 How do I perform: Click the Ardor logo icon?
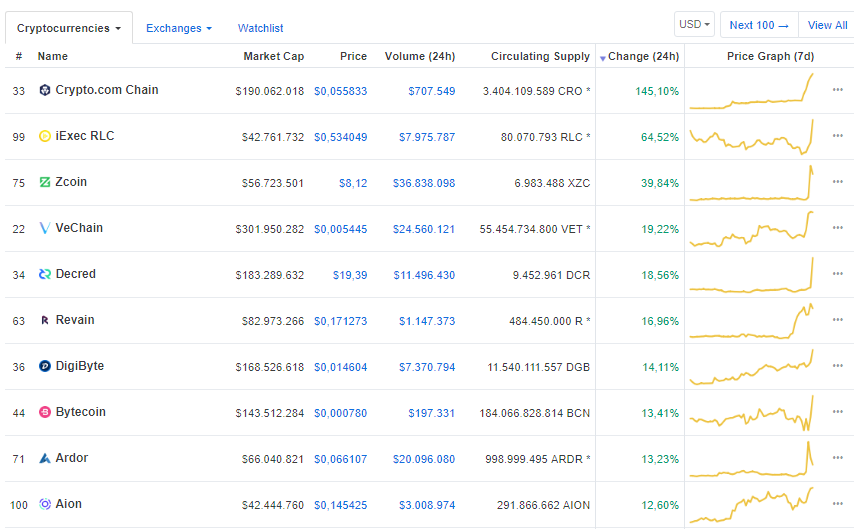[x=45, y=458]
